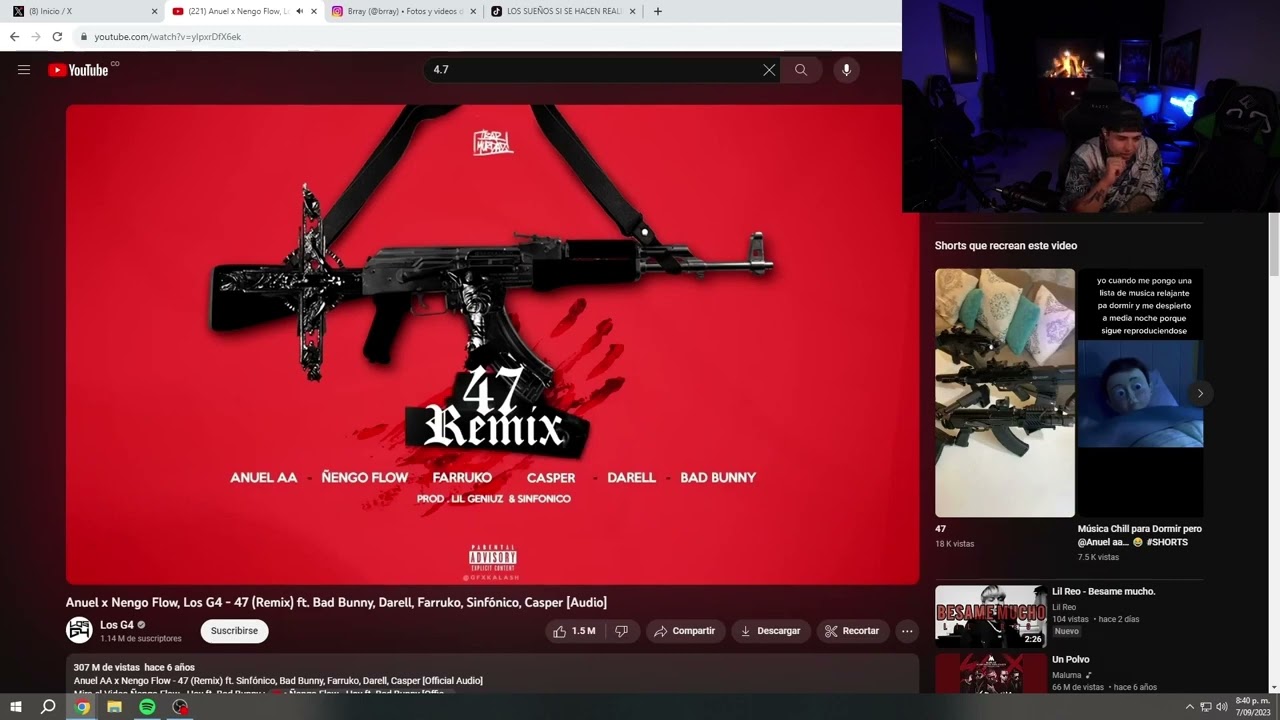Click the Descargar download button
This screenshot has width=1280, height=720.
click(x=770, y=631)
